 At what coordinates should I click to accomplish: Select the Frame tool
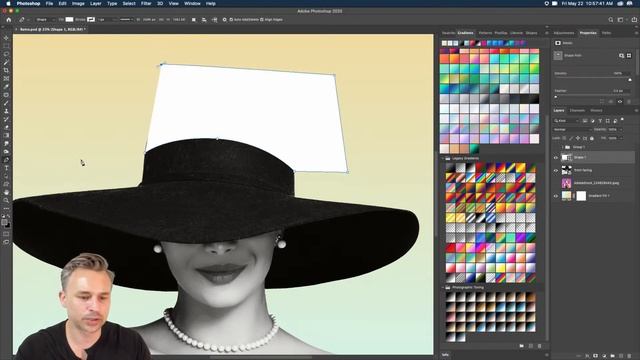(6, 79)
